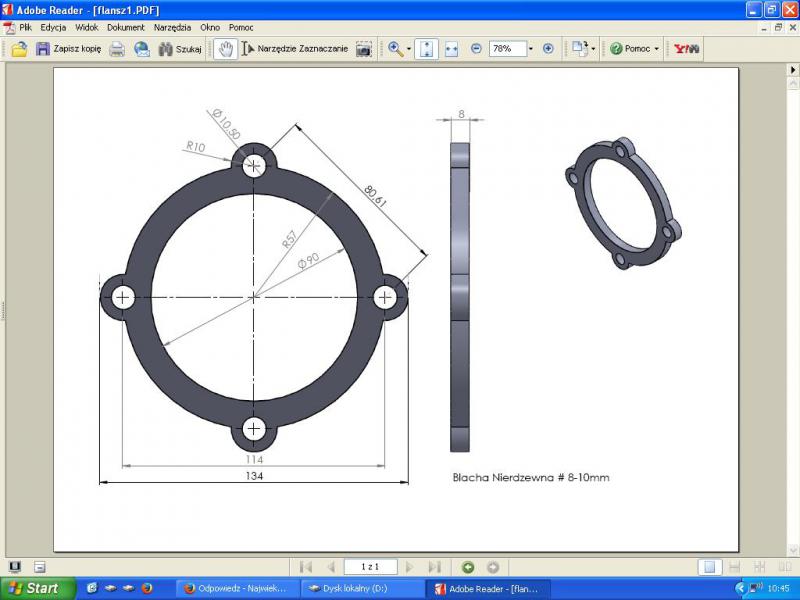Zoom out with minus button

(x=476, y=49)
